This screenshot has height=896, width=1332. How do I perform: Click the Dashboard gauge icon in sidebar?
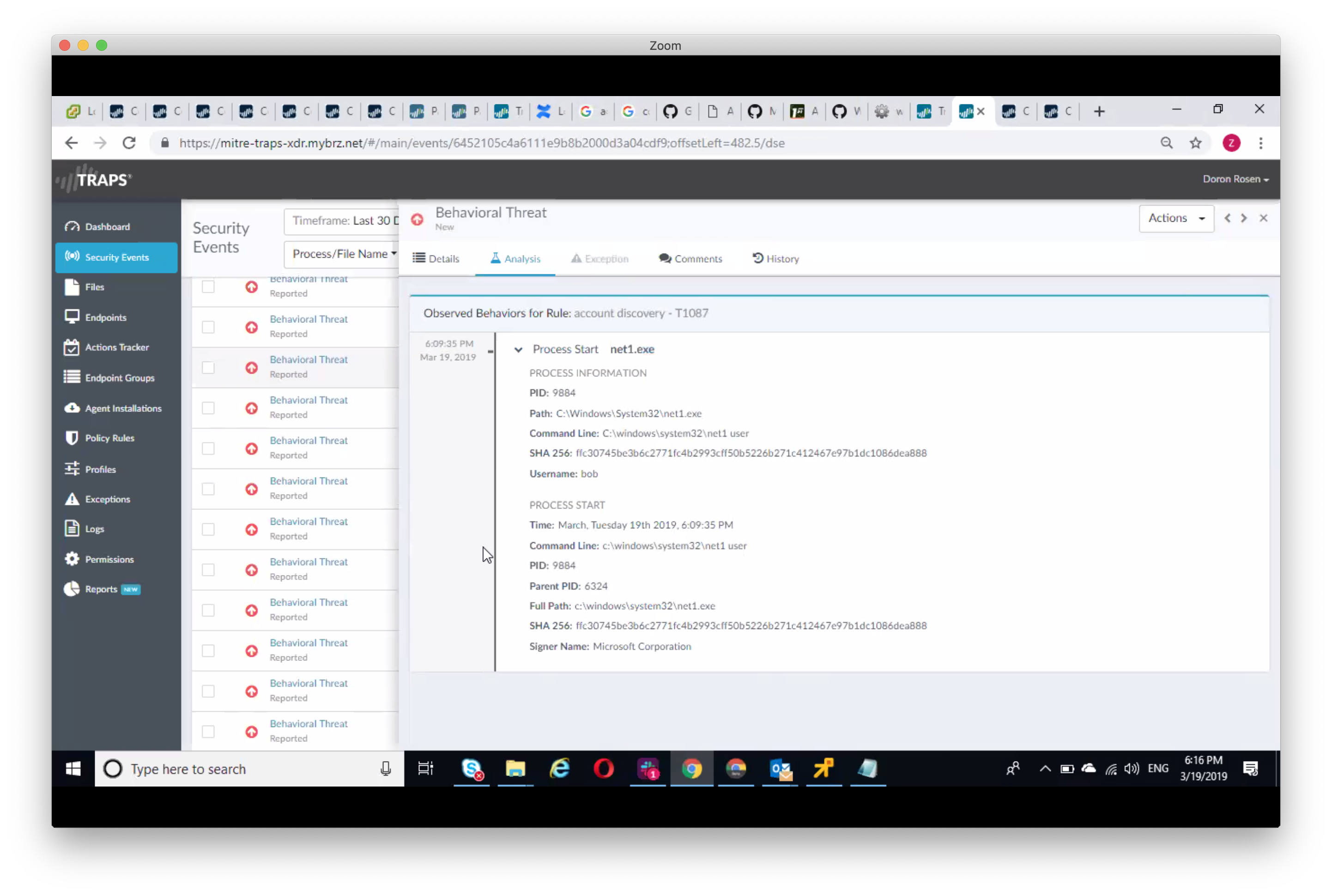72,227
